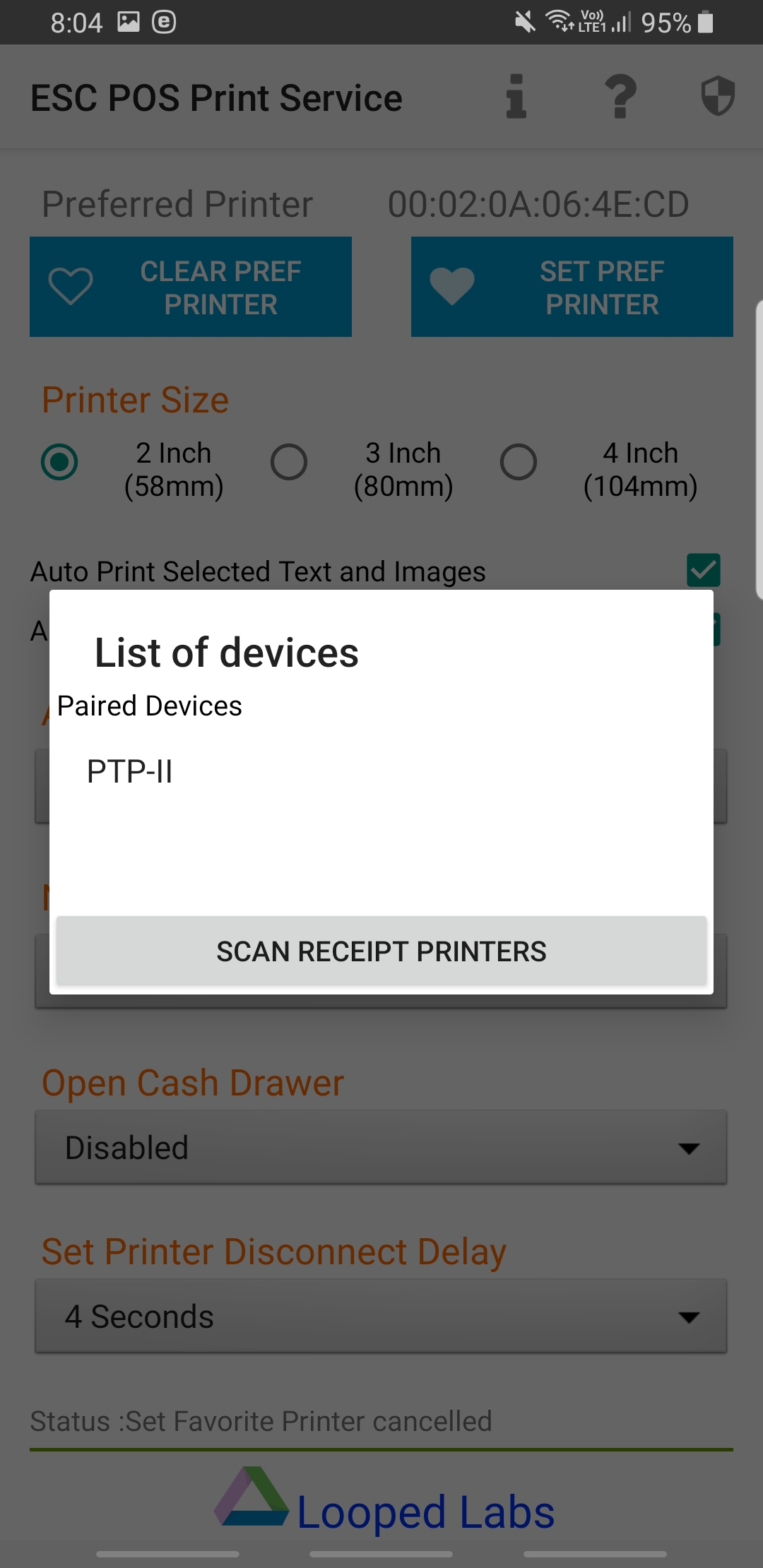Expand the Open Cash Drawer dropdown
Screen dimensions: 763x1568
381,1148
